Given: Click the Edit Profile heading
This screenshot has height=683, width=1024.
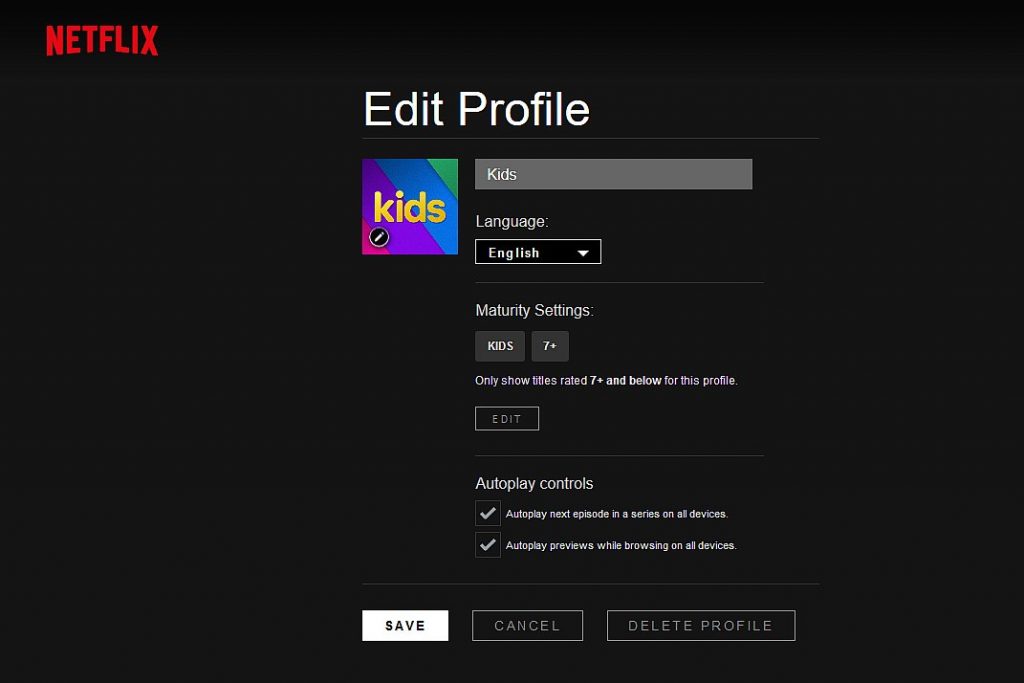Looking at the screenshot, I should tap(477, 109).
